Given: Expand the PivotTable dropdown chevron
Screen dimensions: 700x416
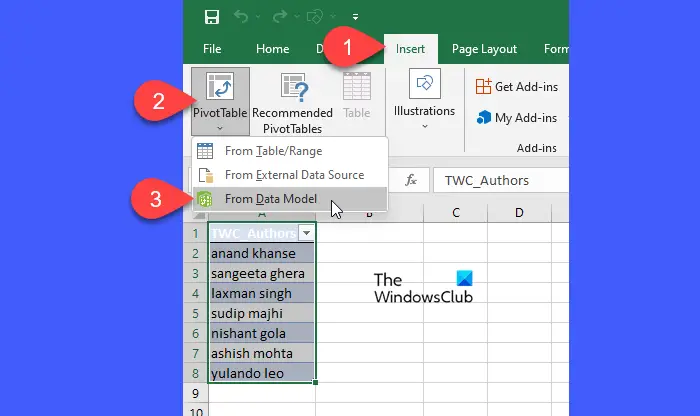Looking at the screenshot, I should coord(220,129).
